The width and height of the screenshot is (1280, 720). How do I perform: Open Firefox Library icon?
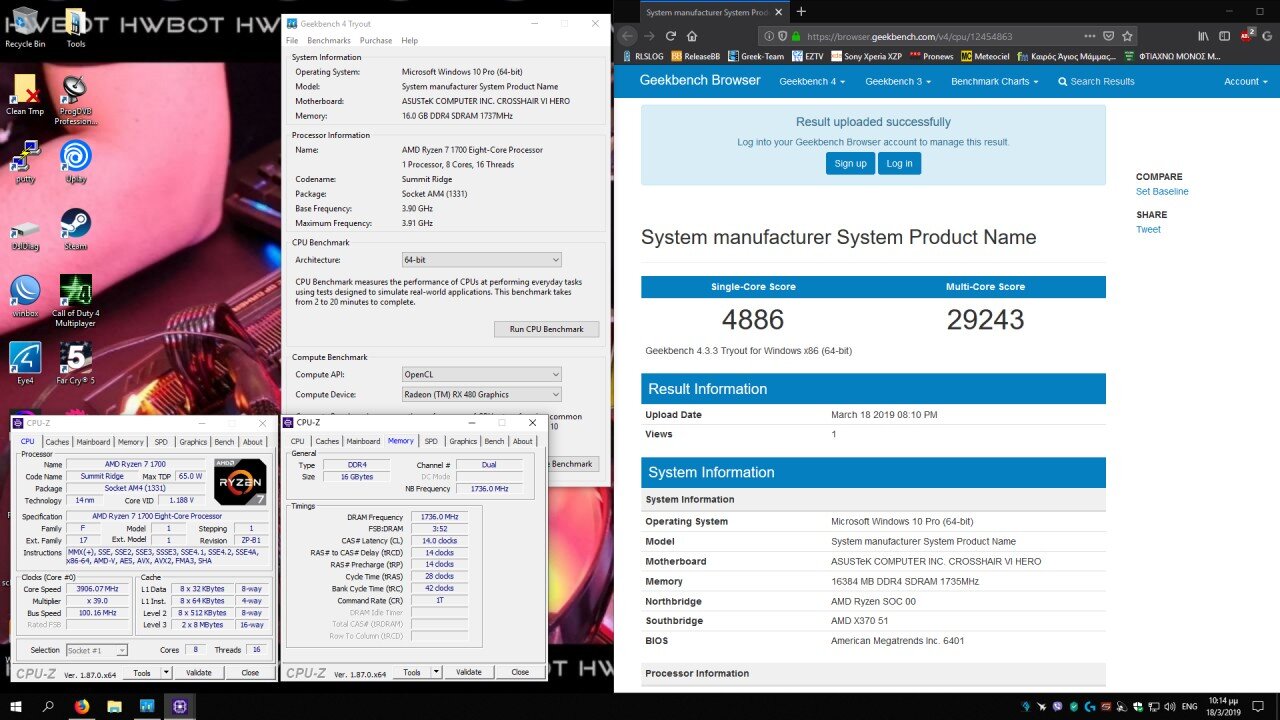(1204, 36)
